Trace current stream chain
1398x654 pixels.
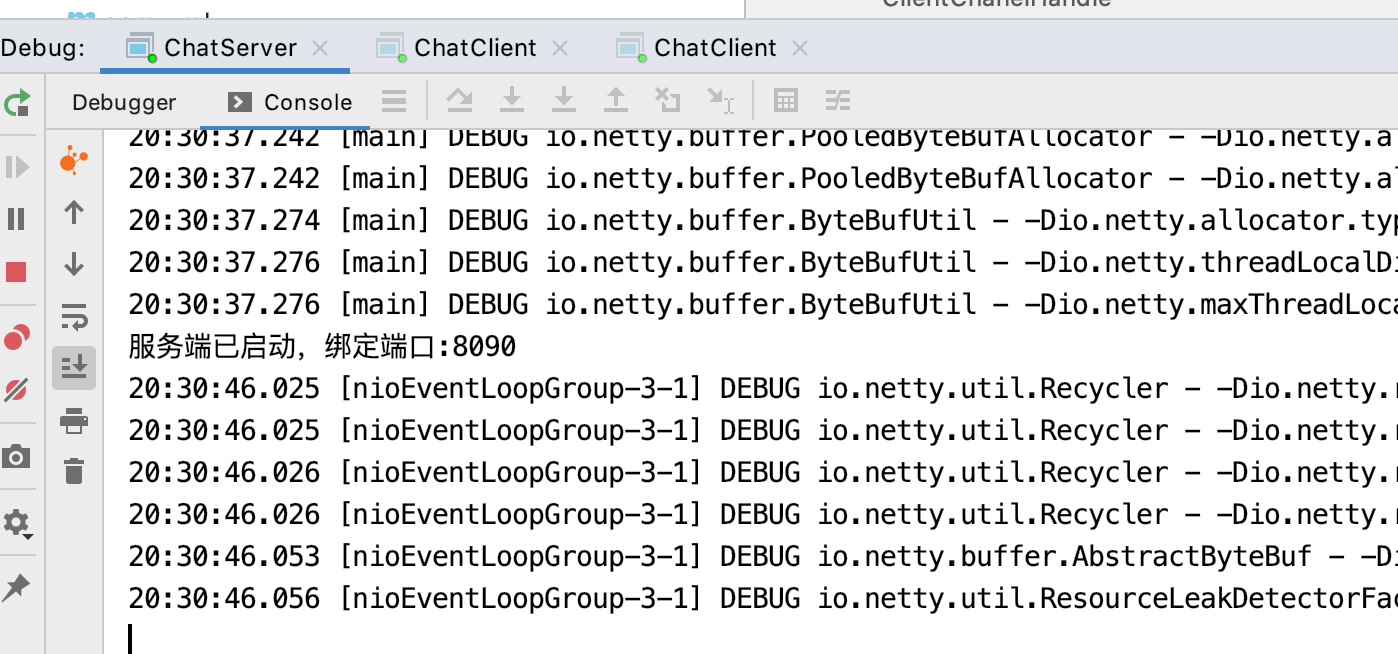[x=838, y=100]
